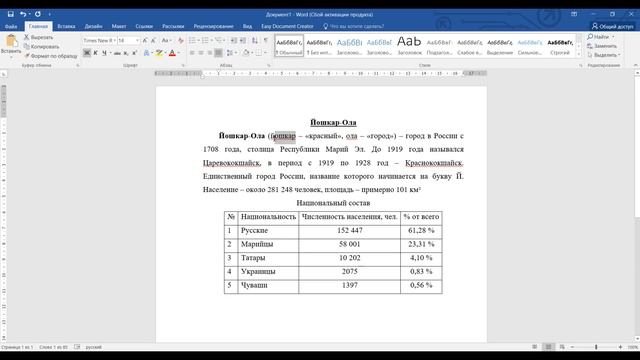The height and width of the screenshot is (360, 640).
Task: Toggle underline Ч formatting
Action: click(x=104, y=53)
